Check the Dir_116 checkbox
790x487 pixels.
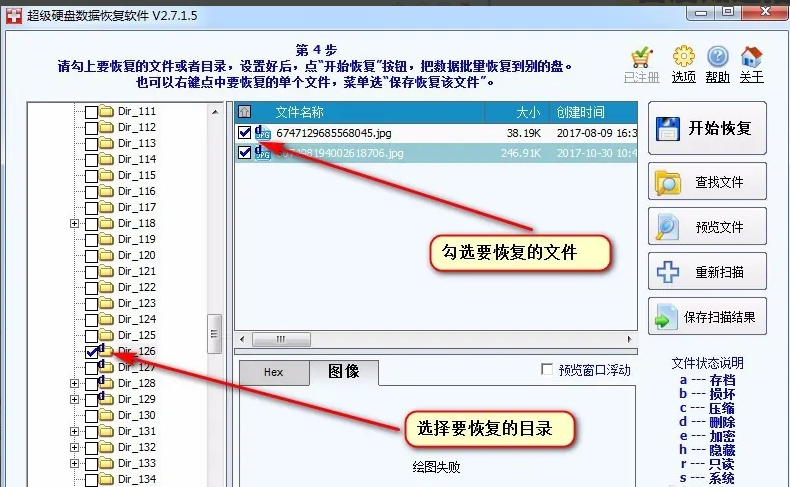point(91,192)
